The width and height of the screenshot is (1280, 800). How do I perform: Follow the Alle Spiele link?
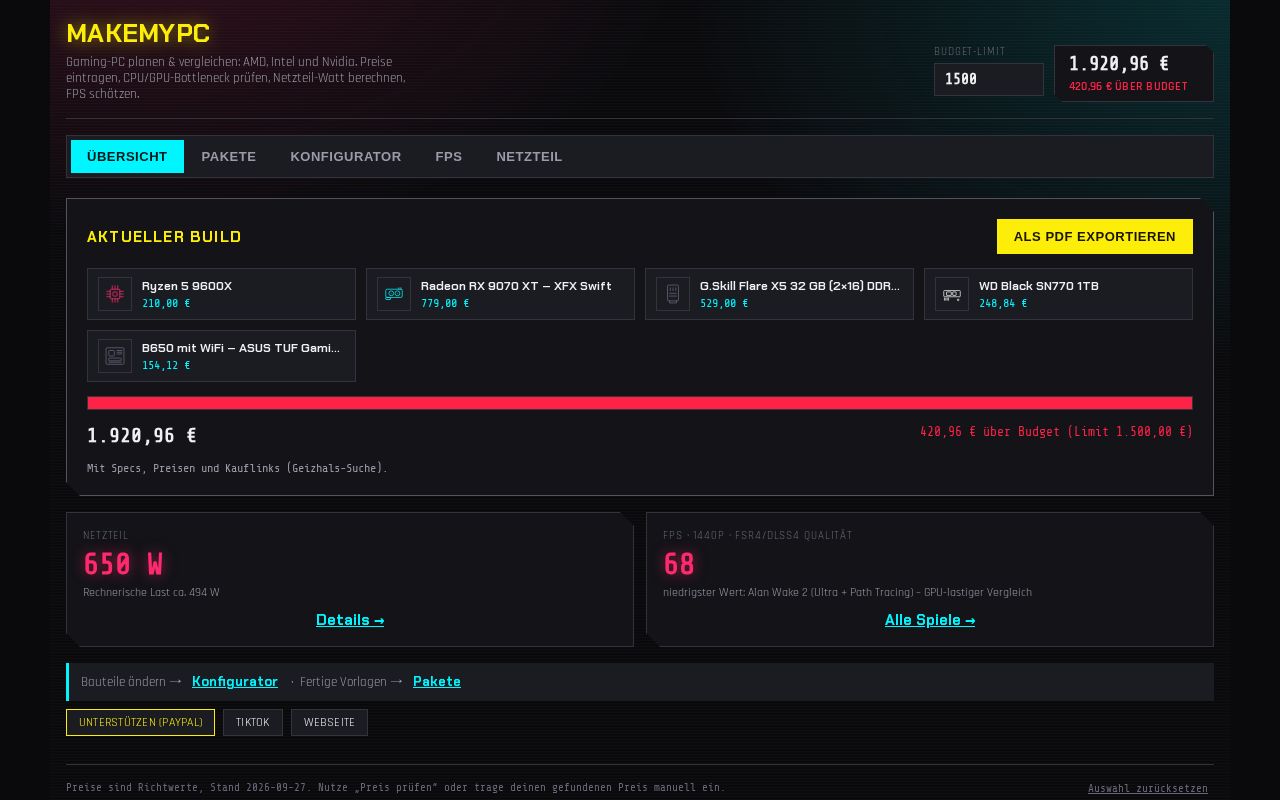point(930,620)
